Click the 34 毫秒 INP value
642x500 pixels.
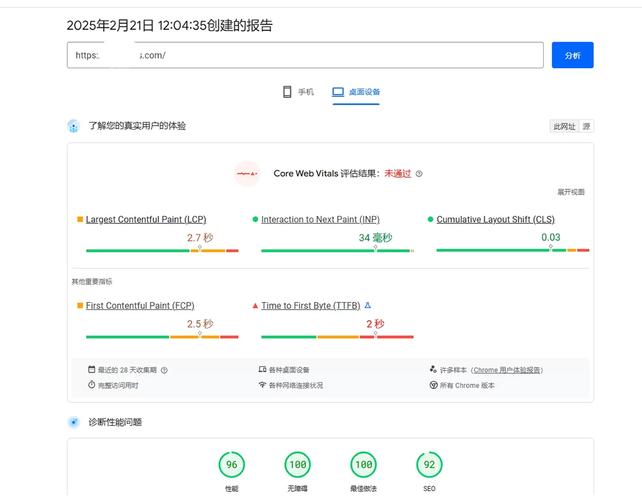(375, 238)
